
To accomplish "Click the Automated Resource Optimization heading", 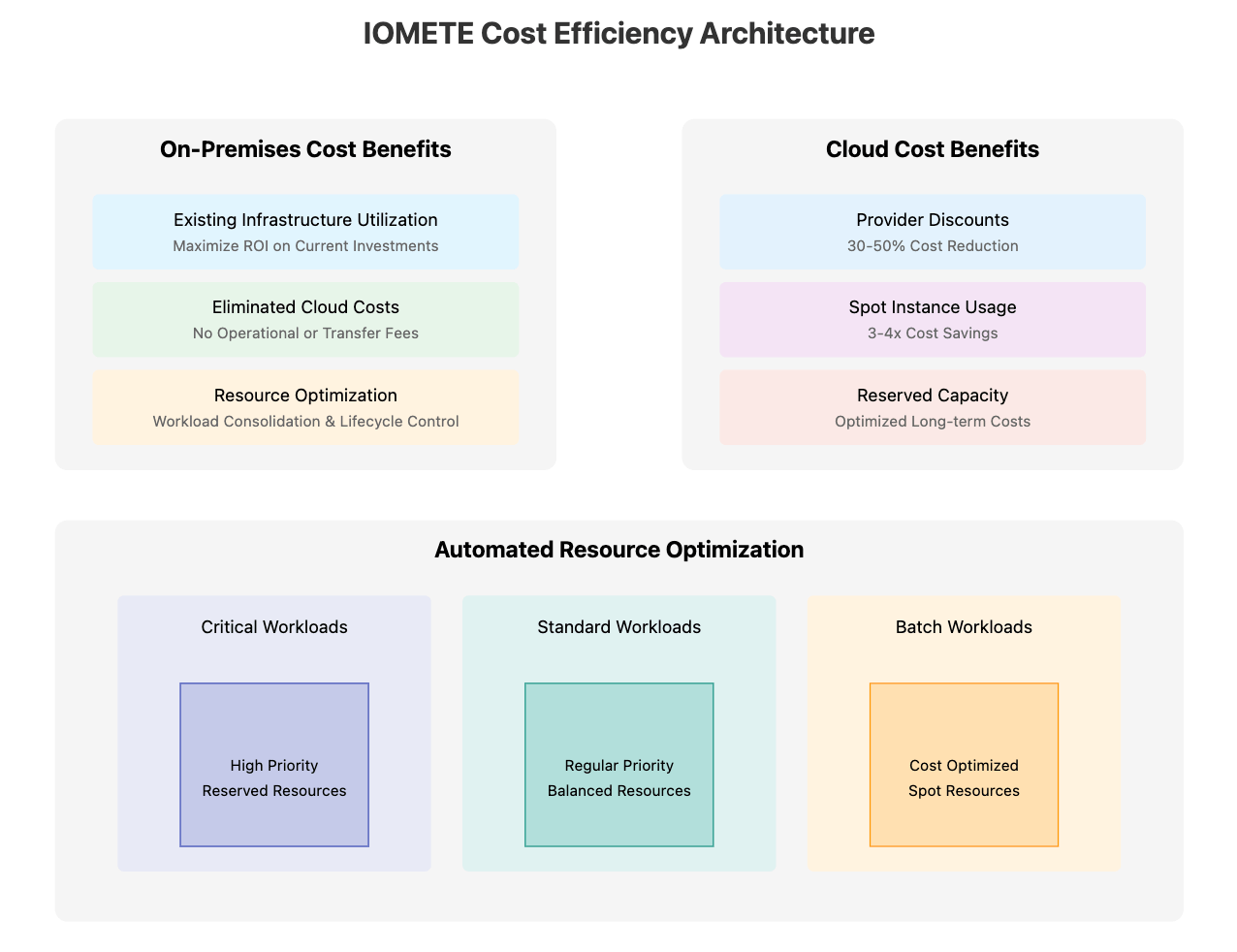I will 618,550.
